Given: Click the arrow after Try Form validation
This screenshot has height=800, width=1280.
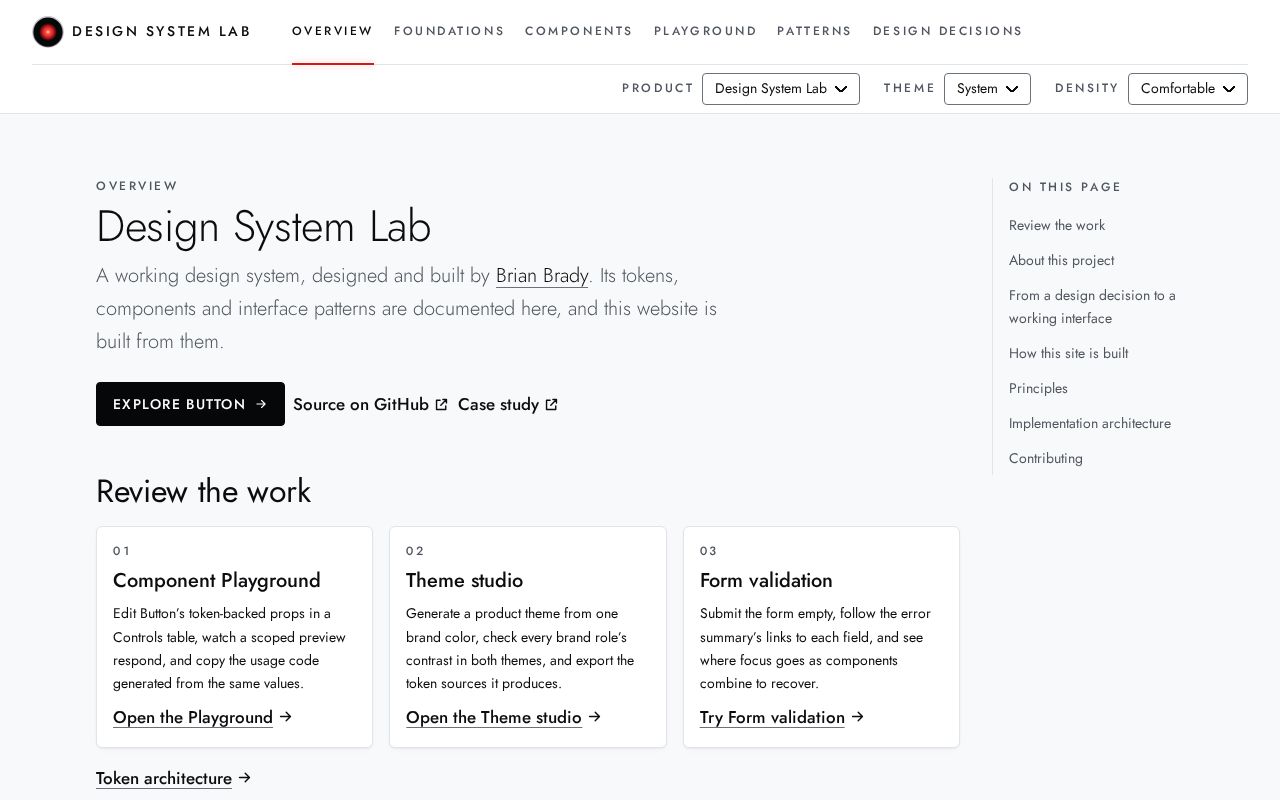Looking at the screenshot, I should click(858, 717).
